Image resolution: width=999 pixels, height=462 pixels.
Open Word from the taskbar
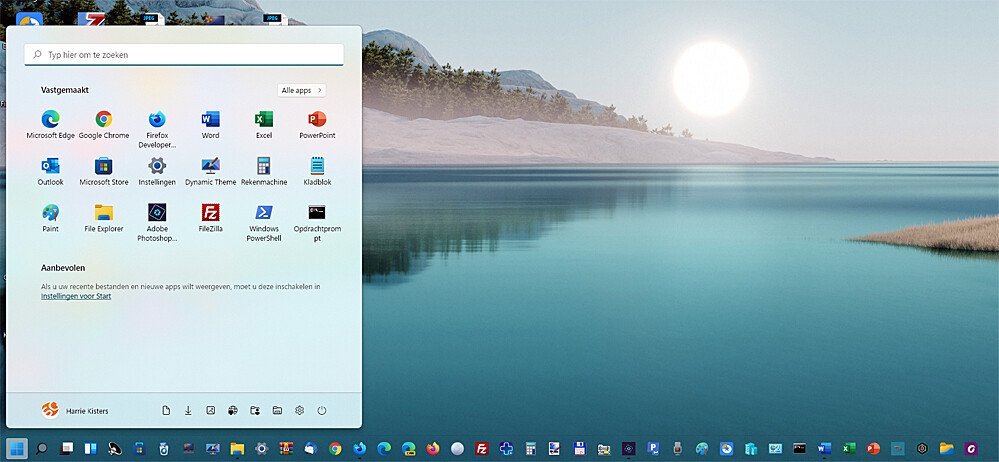point(824,449)
